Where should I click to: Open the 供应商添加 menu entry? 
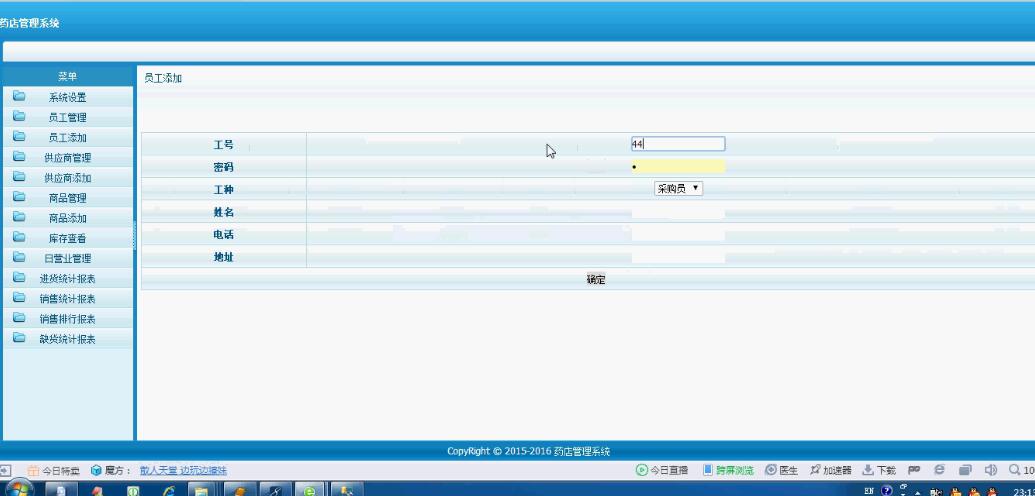pos(67,178)
